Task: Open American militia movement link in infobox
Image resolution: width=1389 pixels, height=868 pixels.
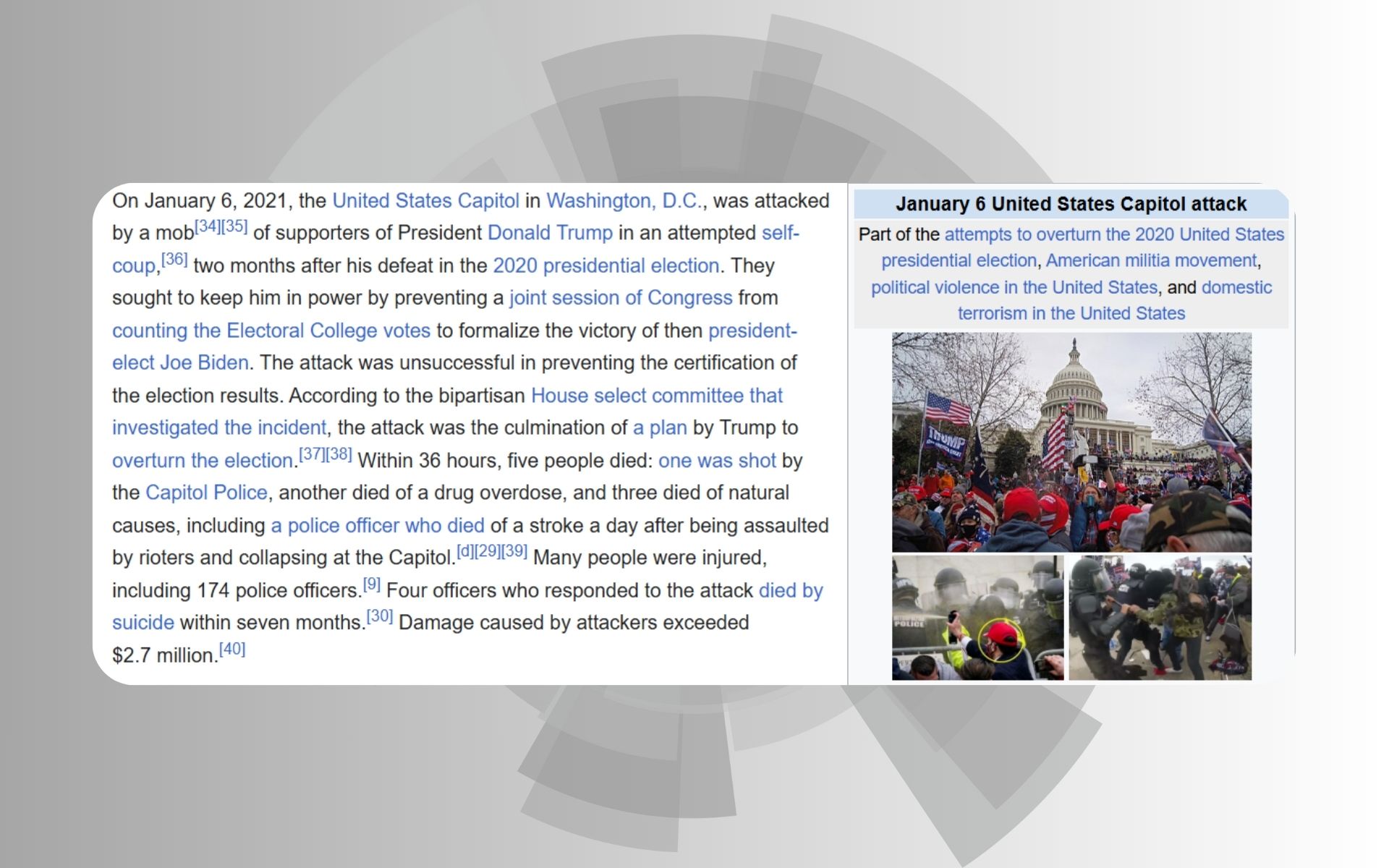Action: click(x=1151, y=260)
